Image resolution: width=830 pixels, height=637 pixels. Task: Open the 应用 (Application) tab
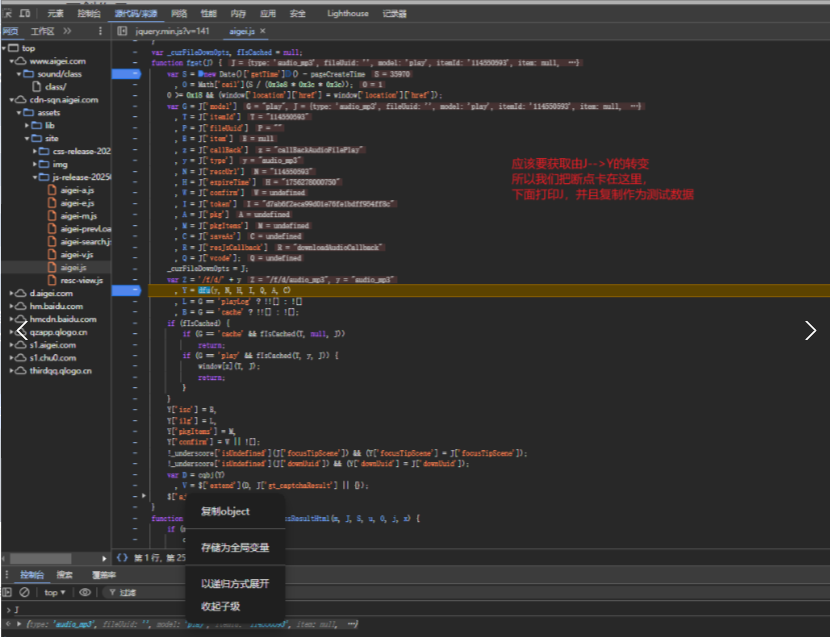point(268,13)
